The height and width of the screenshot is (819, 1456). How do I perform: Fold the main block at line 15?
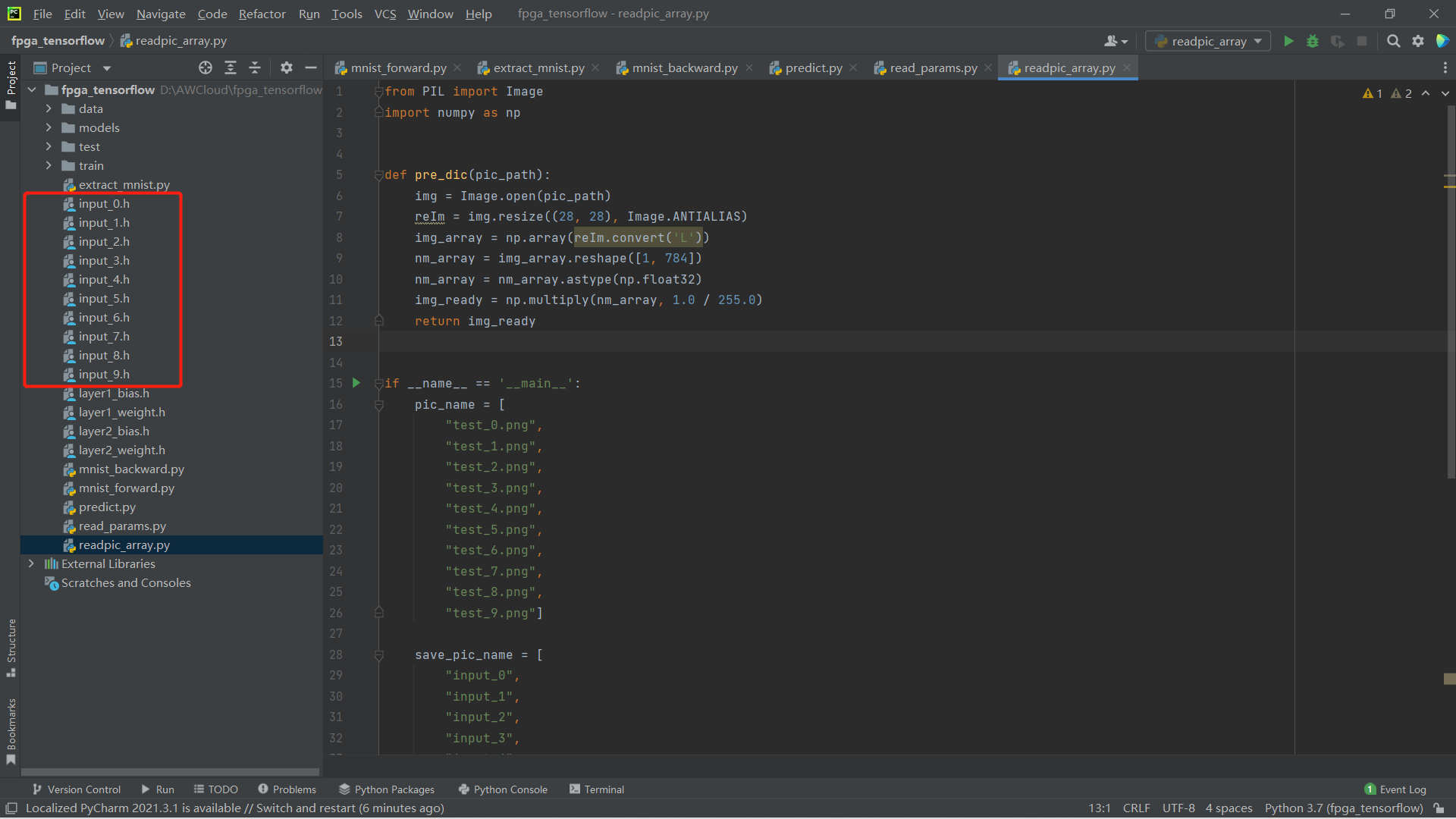(378, 384)
